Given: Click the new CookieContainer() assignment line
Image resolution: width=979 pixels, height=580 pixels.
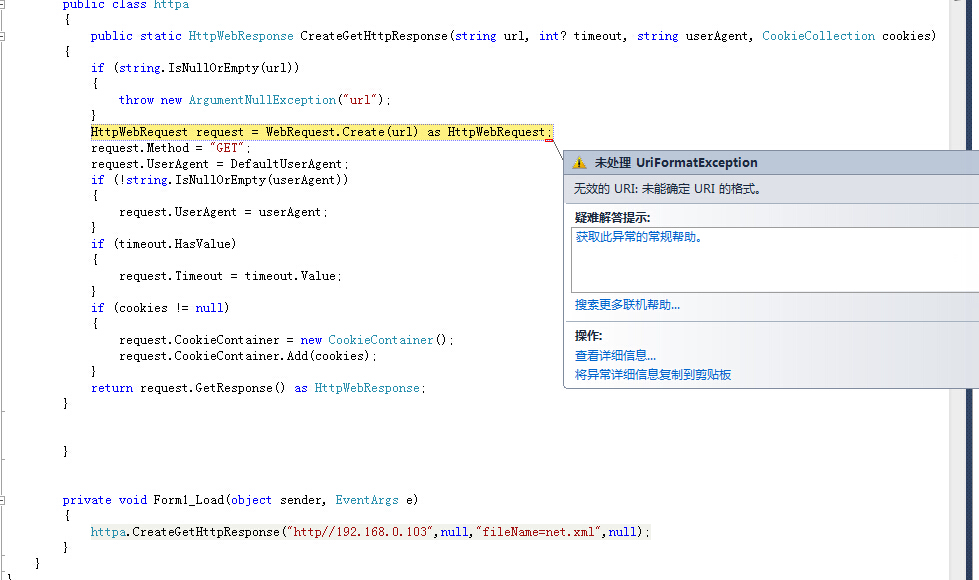Looking at the screenshot, I should pos(287,340).
